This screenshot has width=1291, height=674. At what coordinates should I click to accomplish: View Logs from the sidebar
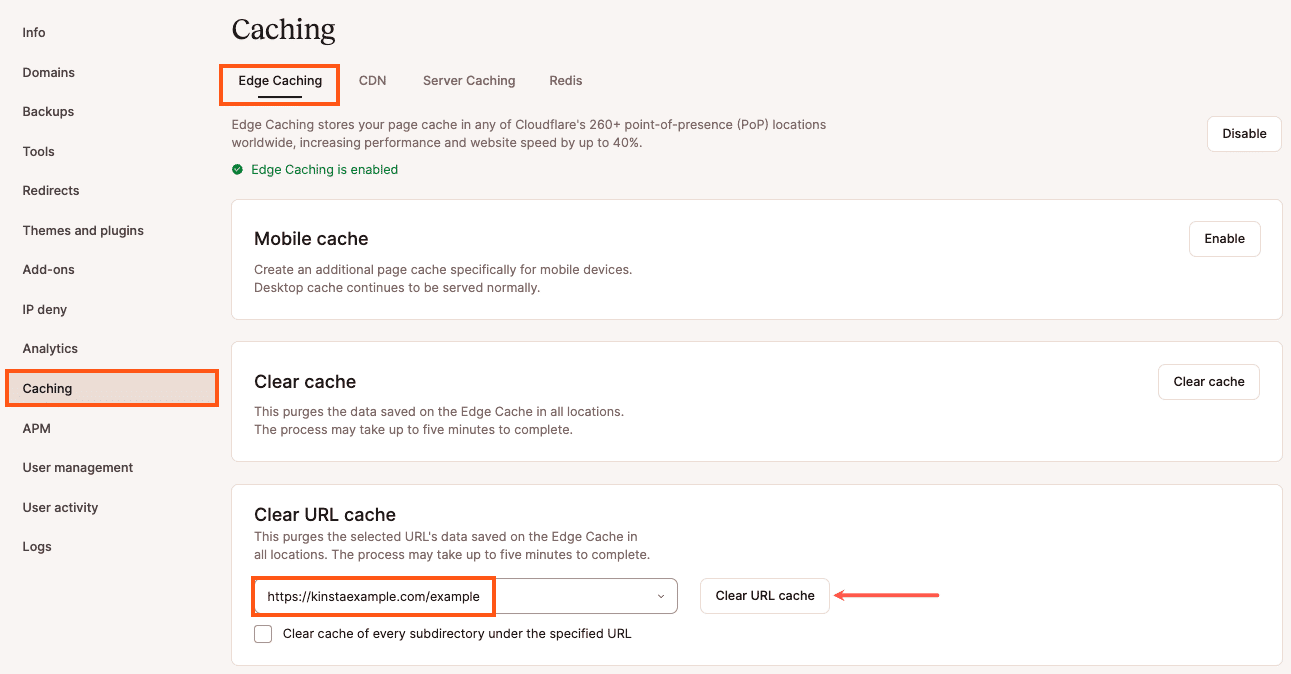click(x=37, y=547)
